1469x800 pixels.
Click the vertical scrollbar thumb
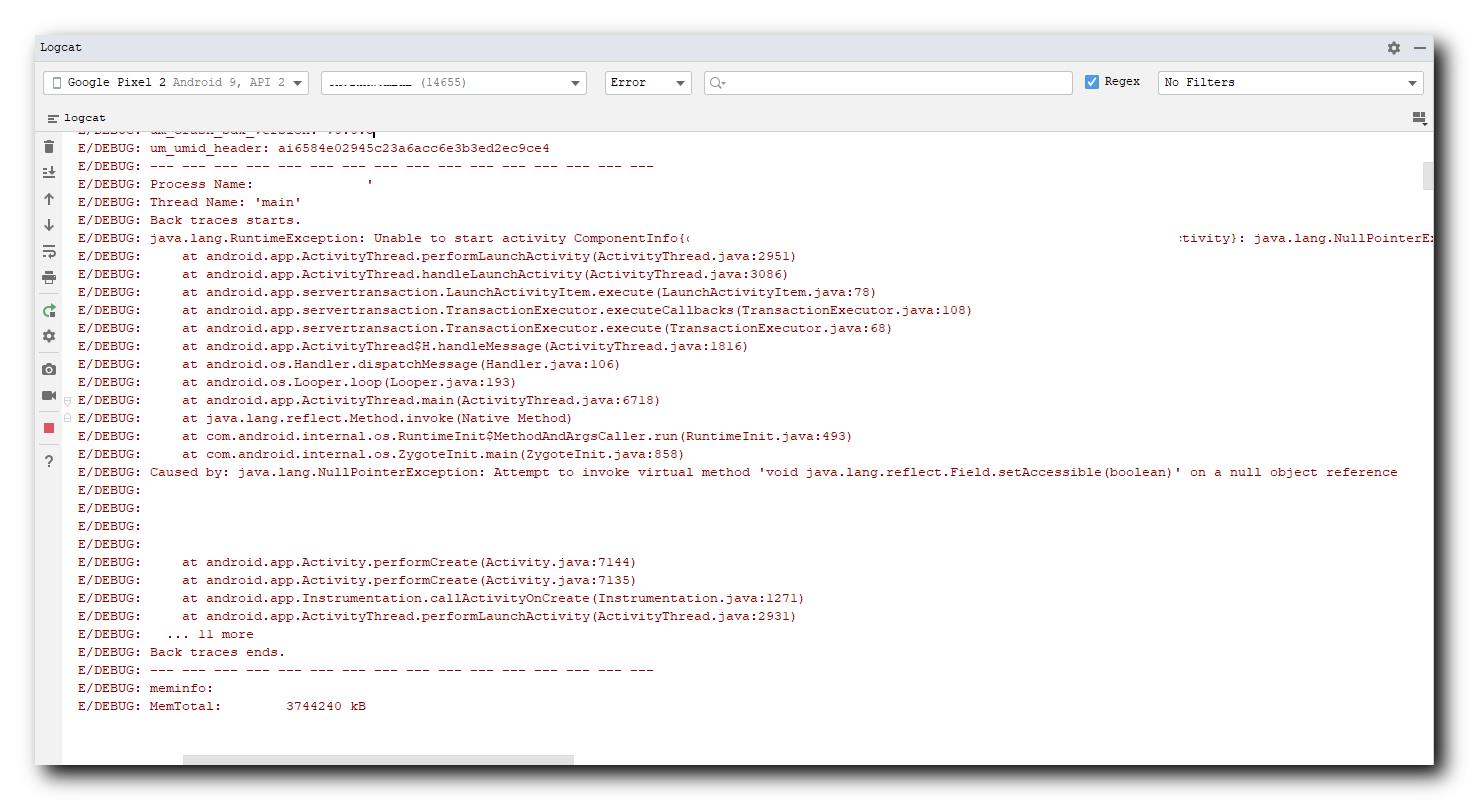pos(1428,175)
